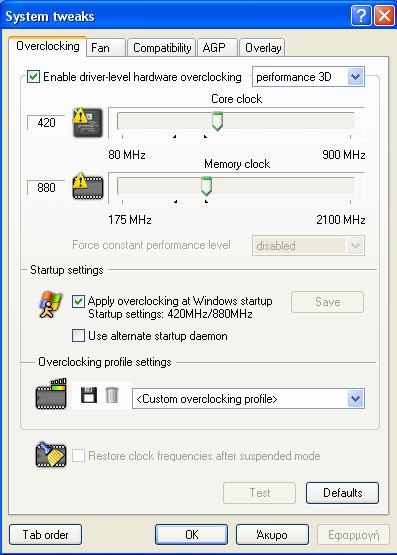Image resolution: width=397 pixels, height=555 pixels.
Task: Click the core clock GPU chip warning icon
Action: coord(88,122)
